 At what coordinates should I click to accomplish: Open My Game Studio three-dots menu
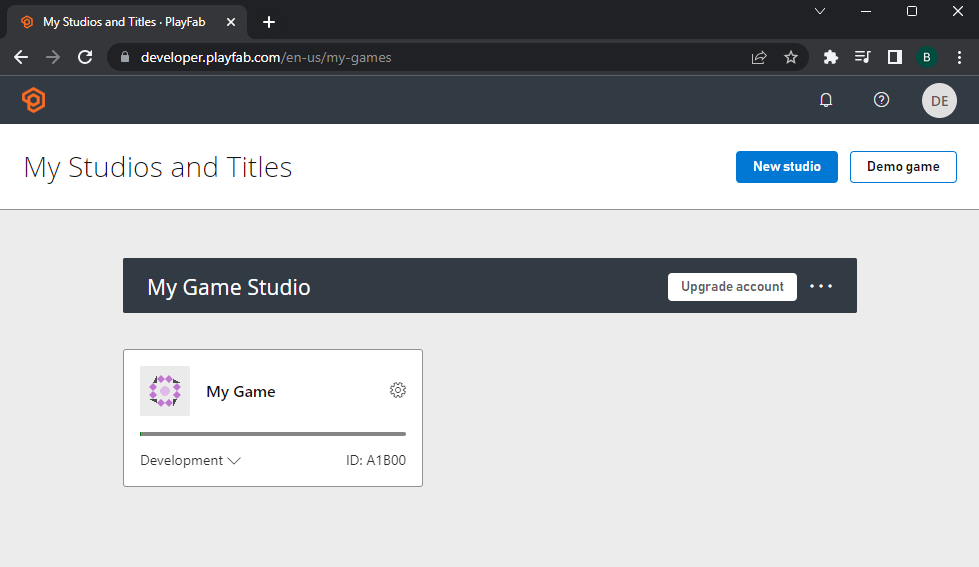tap(821, 286)
